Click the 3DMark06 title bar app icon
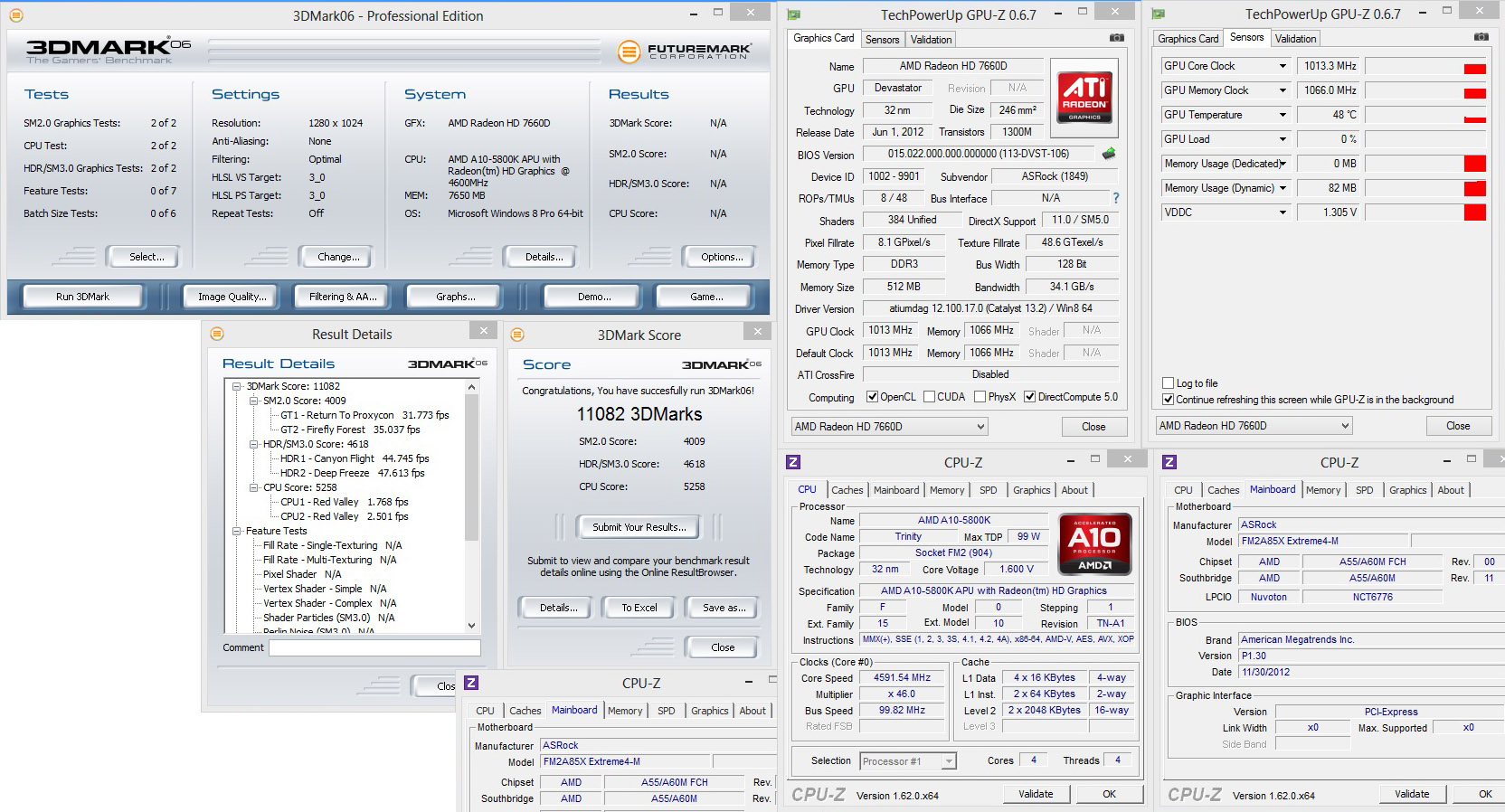 click(15, 15)
